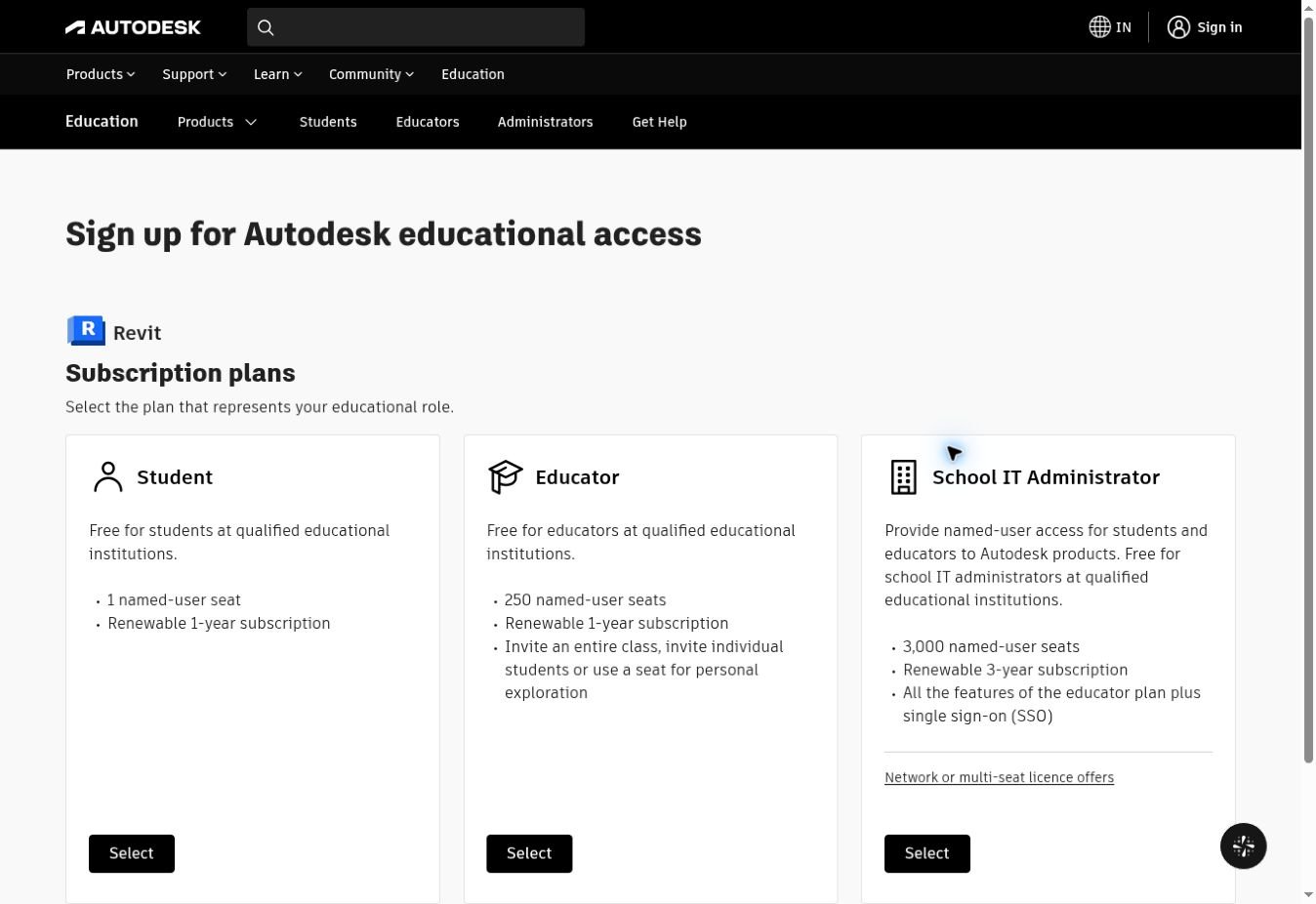Image resolution: width=1316 pixels, height=904 pixels.
Task: Expand the Education bar Products dropdown
Action: coord(217,122)
